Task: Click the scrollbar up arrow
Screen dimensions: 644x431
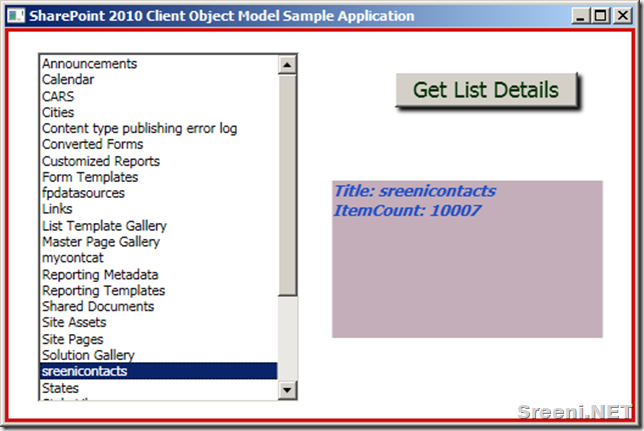Action: coord(287,65)
